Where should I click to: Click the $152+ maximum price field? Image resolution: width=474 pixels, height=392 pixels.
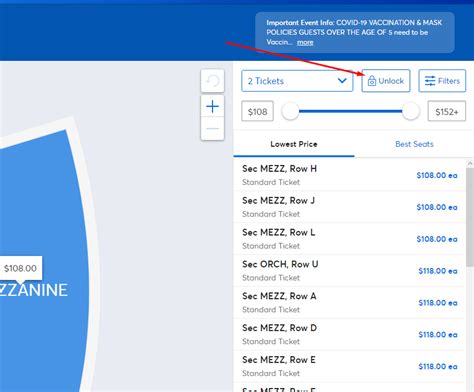447,111
